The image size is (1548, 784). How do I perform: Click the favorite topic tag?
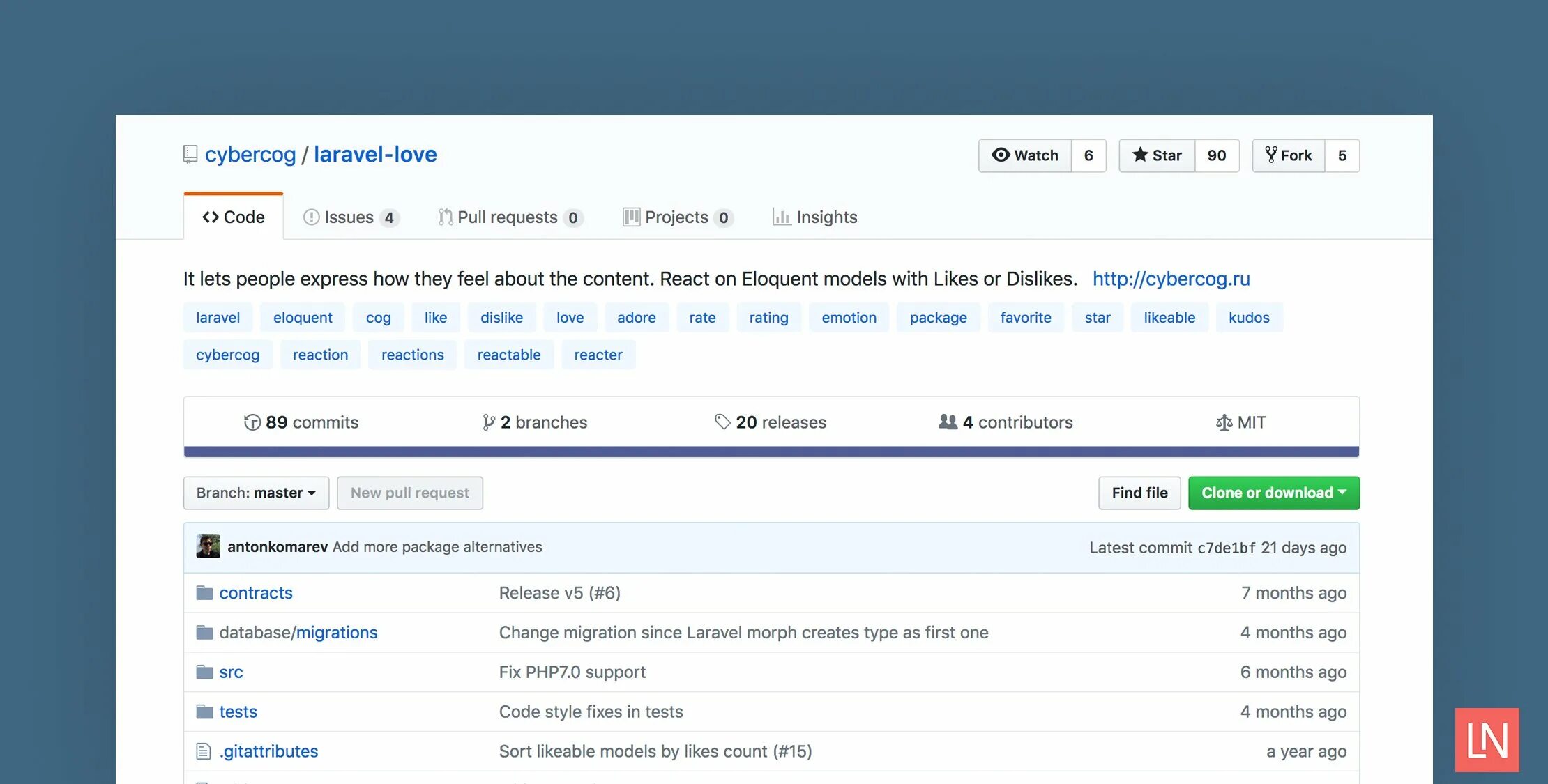(1026, 318)
